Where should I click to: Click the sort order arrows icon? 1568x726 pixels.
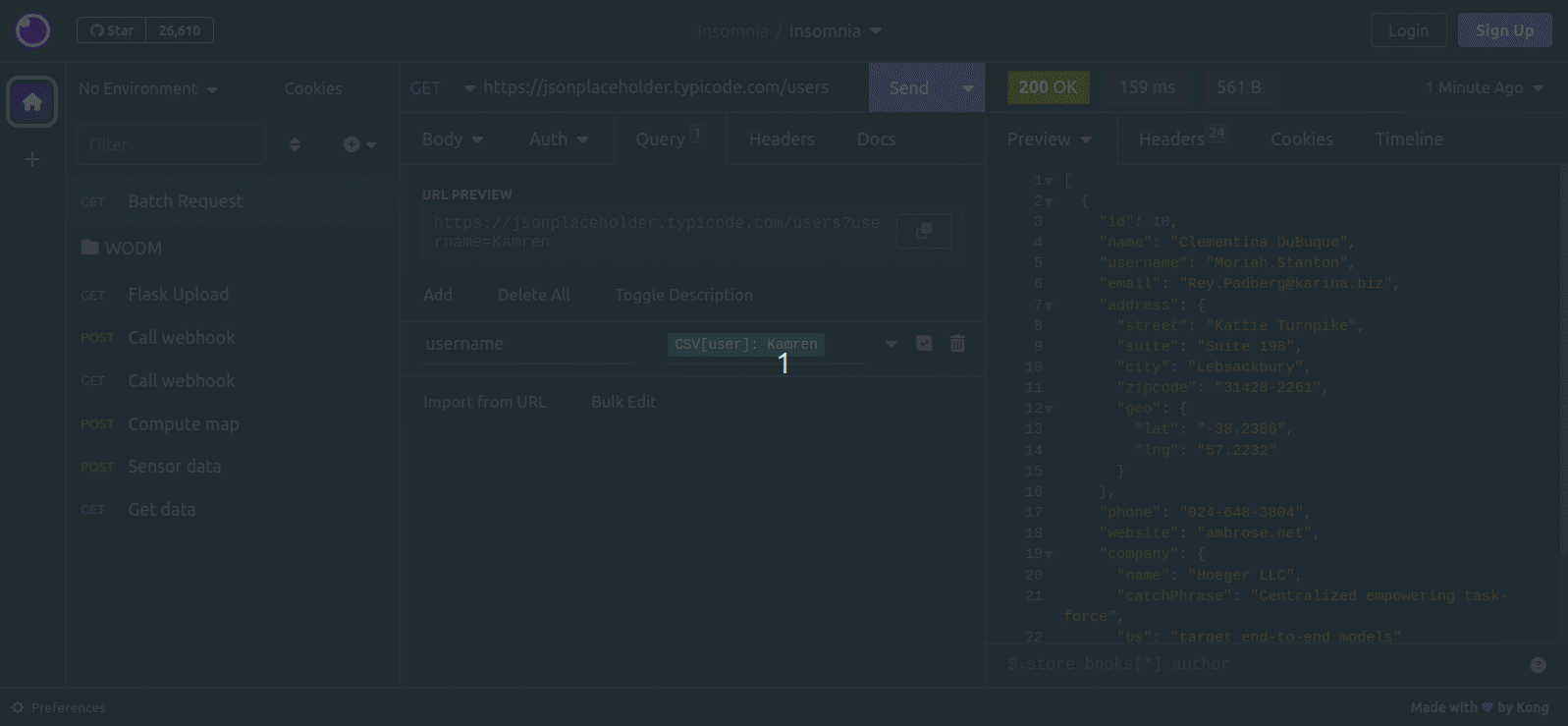[x=295, y=144]
